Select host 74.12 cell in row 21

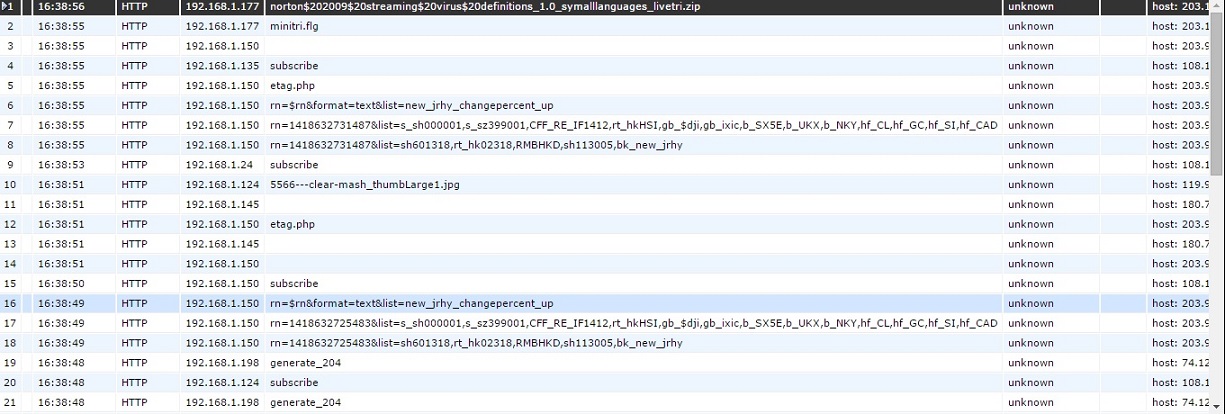1180,403
